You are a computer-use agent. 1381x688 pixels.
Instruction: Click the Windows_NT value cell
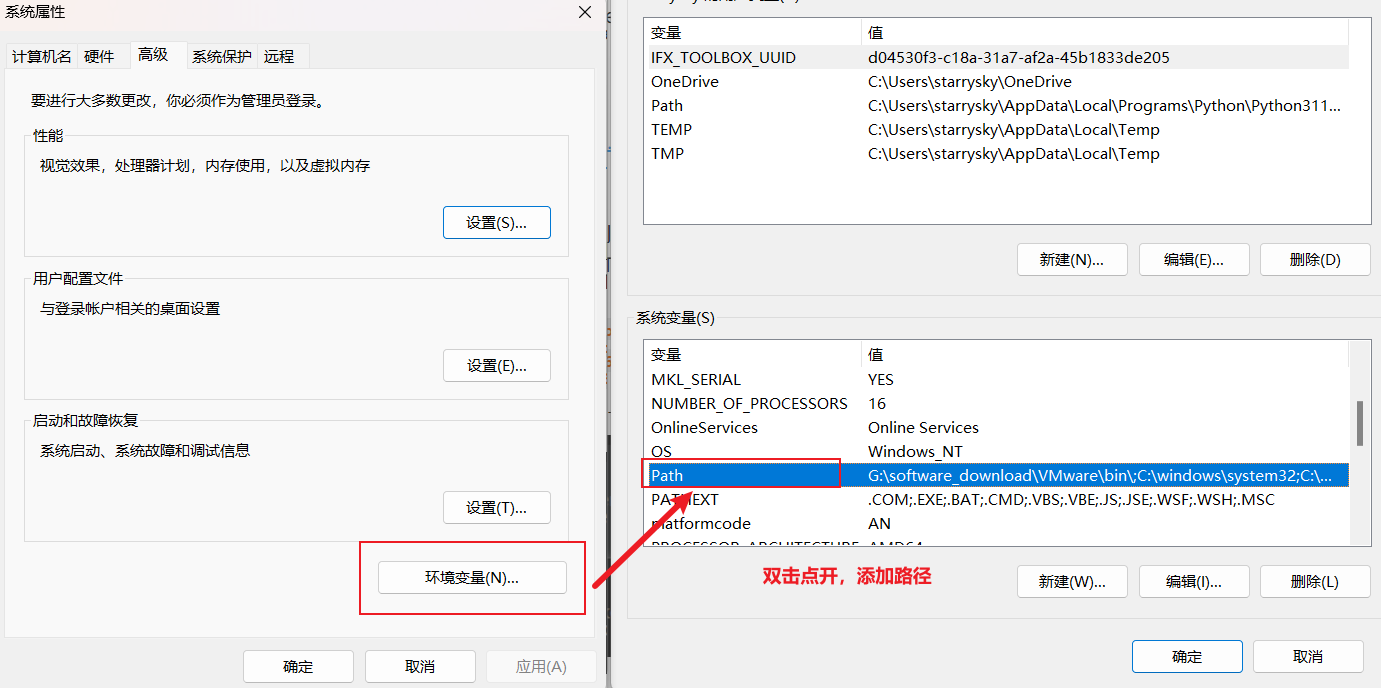click(x=915, y=452)
